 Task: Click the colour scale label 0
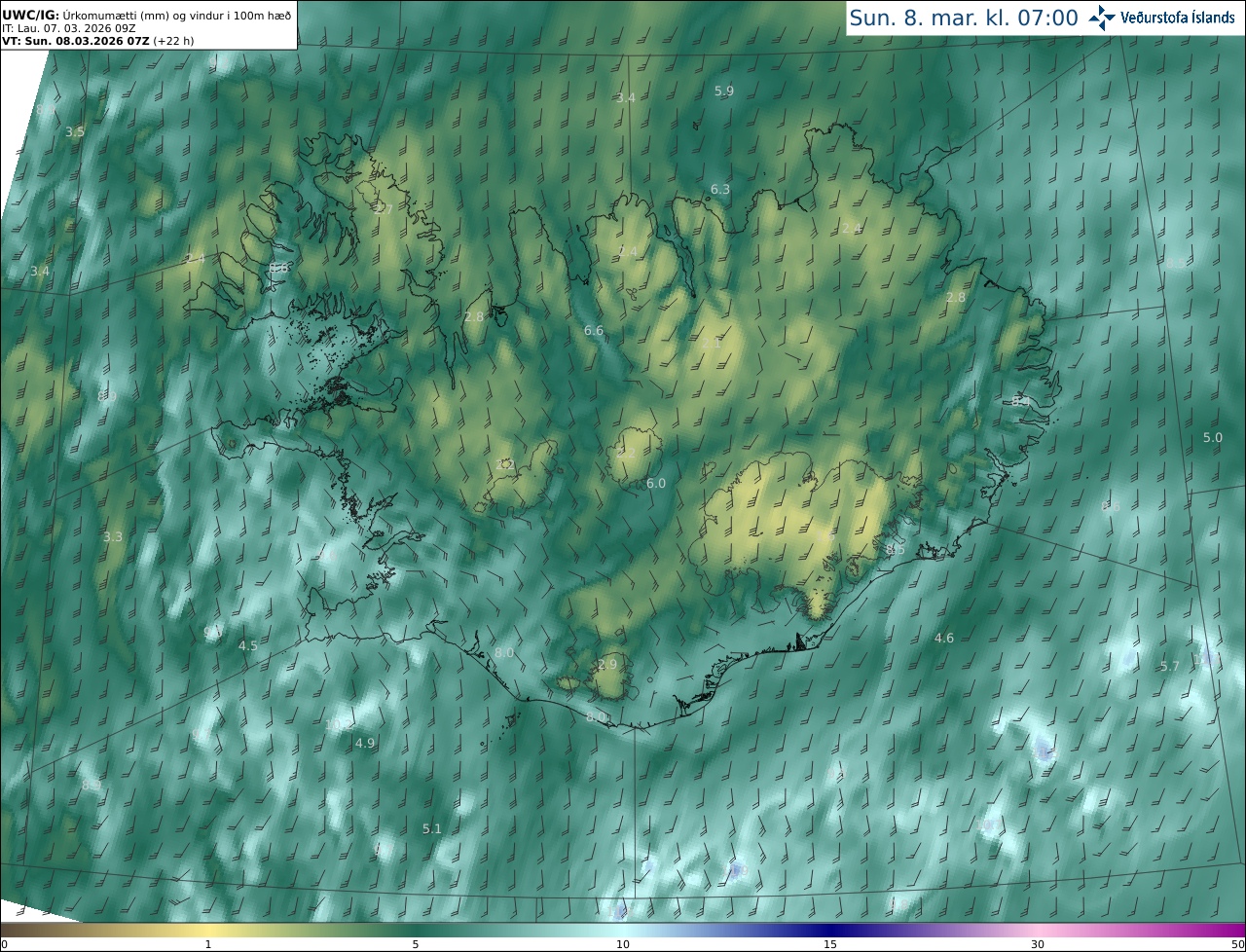(x=4, y=945)
